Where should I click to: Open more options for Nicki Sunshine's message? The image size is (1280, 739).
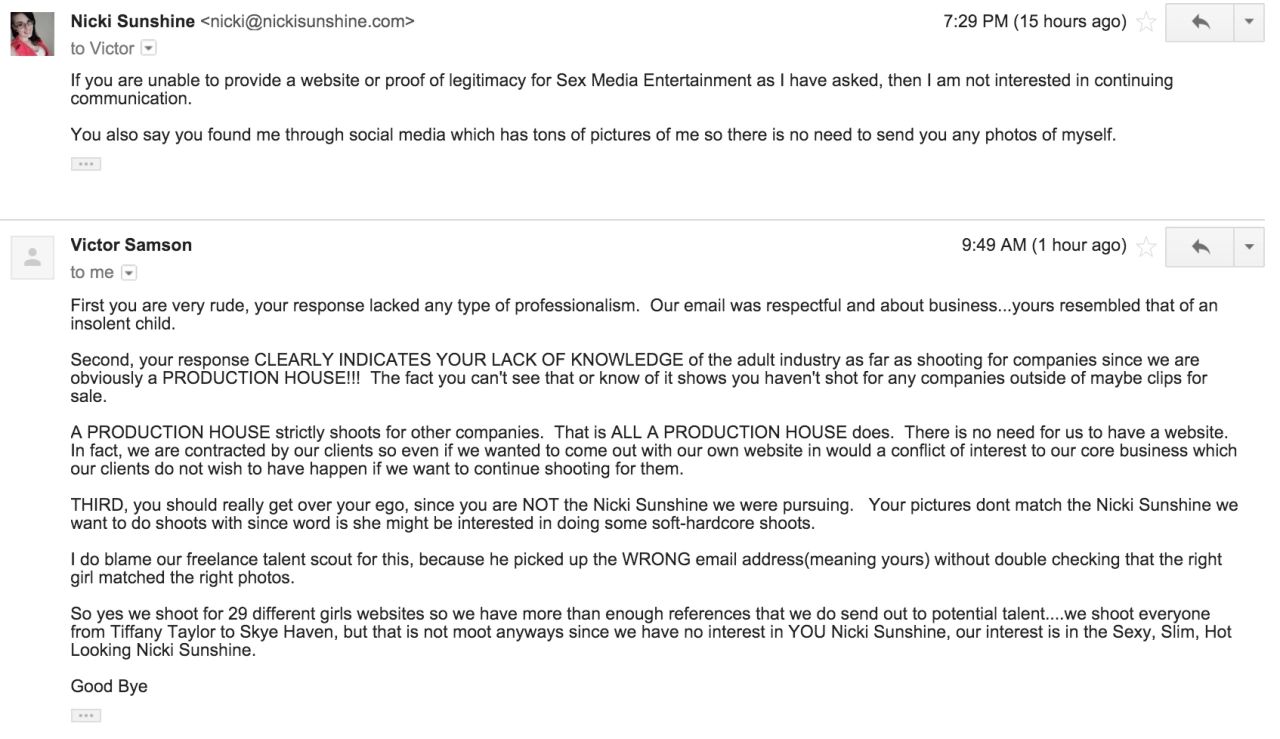coord(1249,22)
